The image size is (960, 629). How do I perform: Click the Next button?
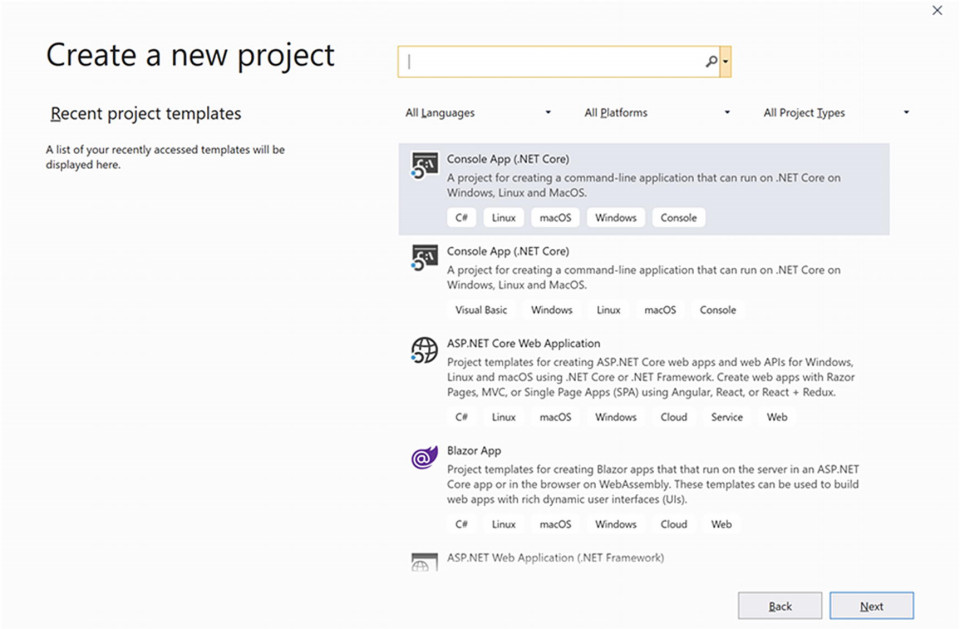tap(871, 606)
